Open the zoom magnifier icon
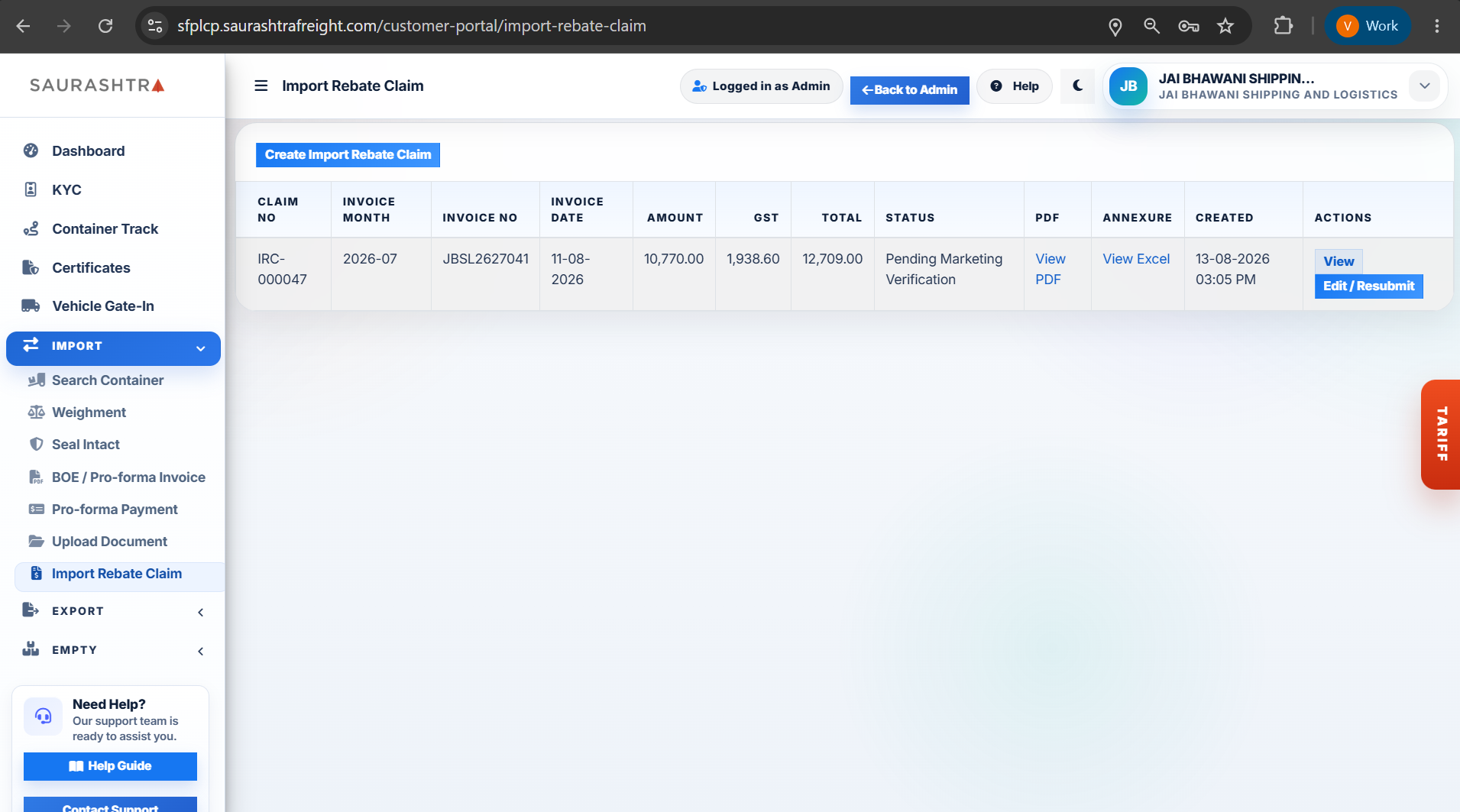Image resolution: width=1460 pixels, height=812 pixels. (x=1151, y=26)
